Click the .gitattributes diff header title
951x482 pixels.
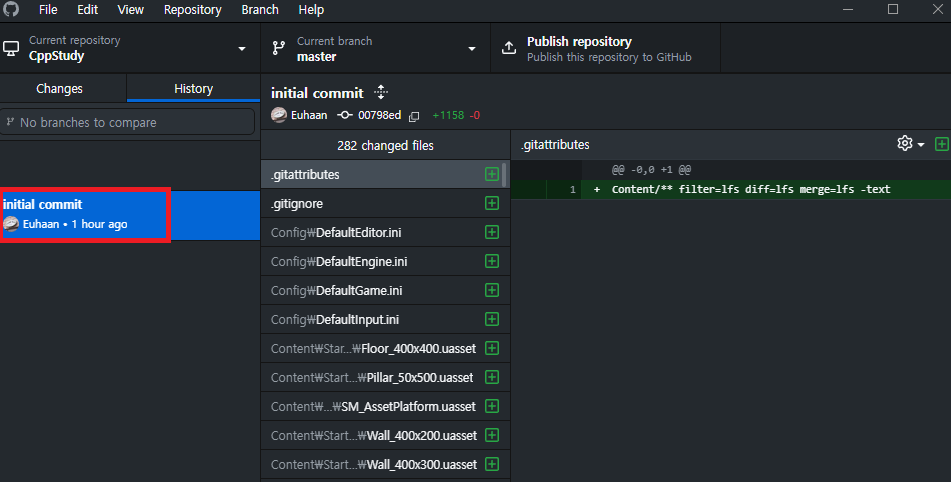click(555, 145)
